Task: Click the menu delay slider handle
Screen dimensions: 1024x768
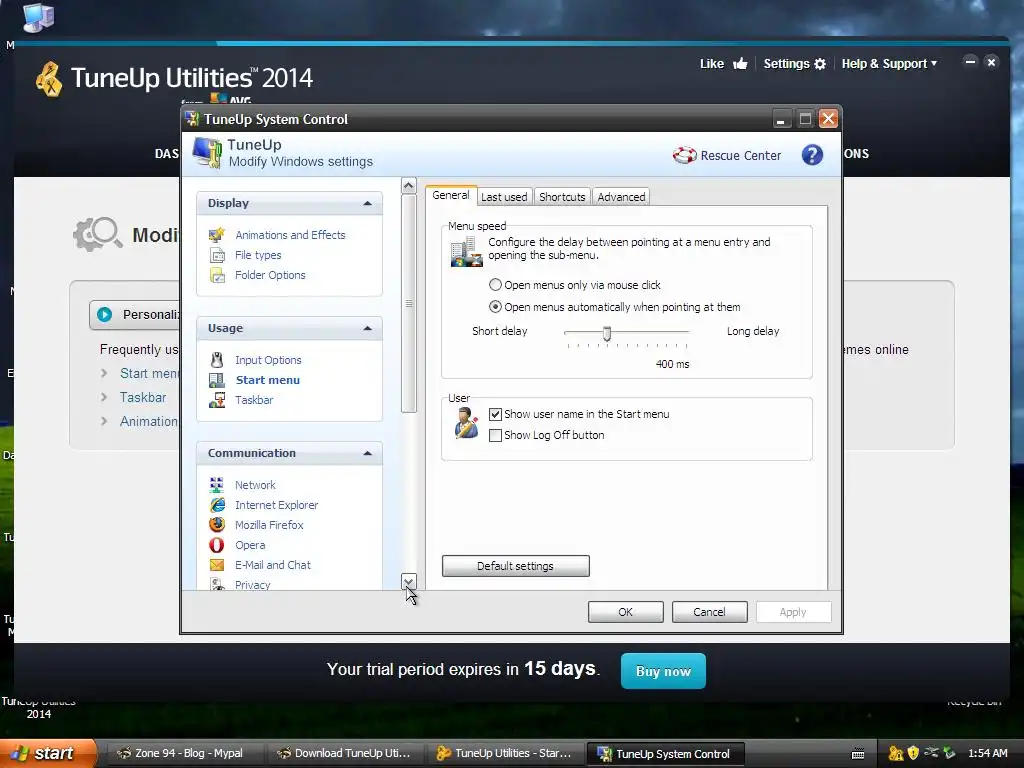Action: pos(607,334)
